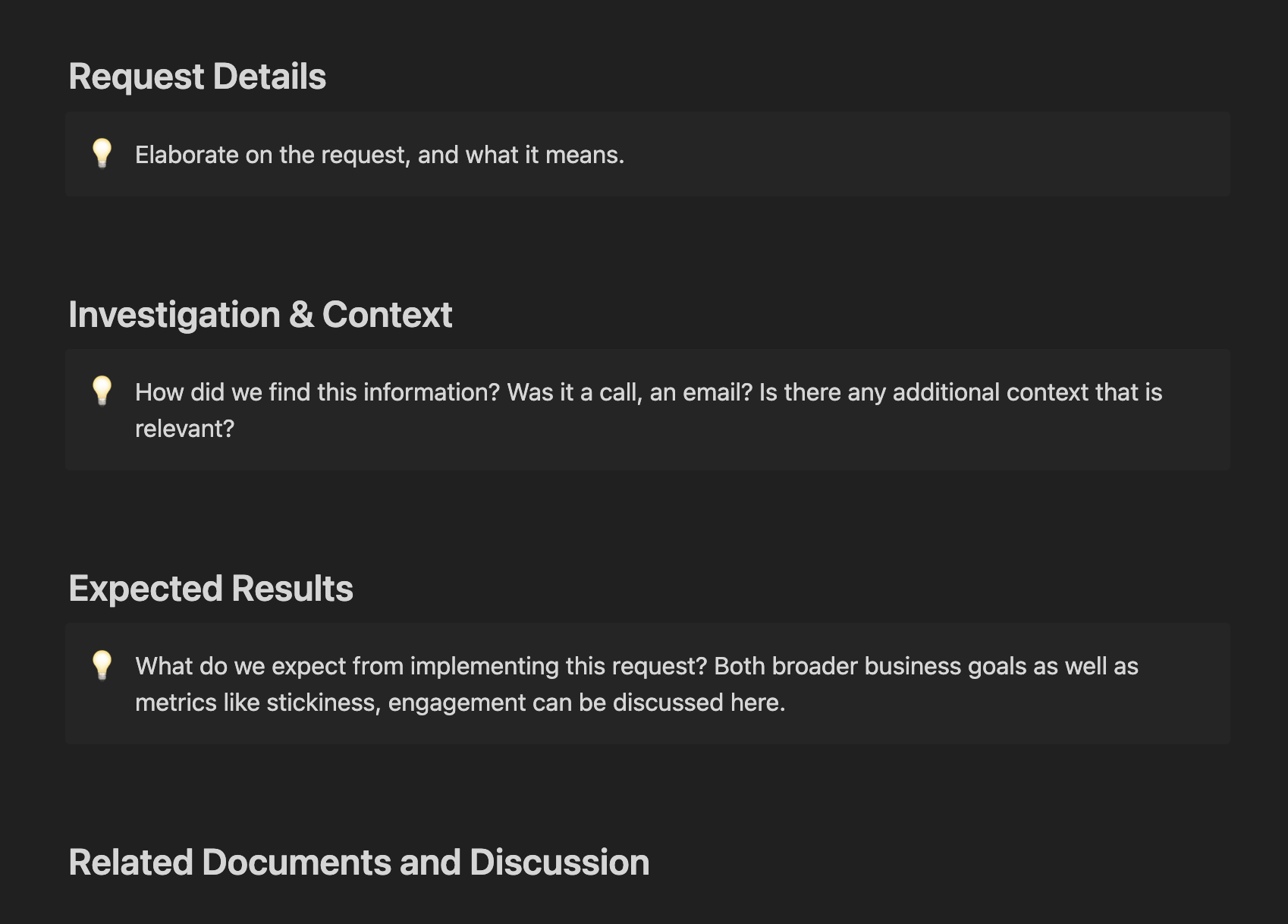
Task: Select the Request Details heading
Action: [197, 77]
